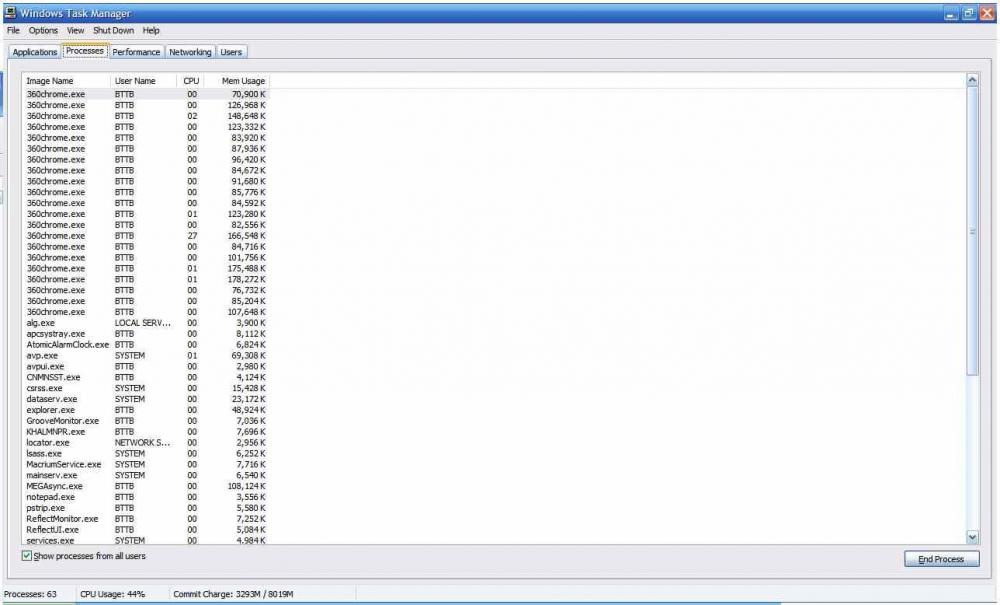
Task: Select the AtomicAlarmClock.exe process
Action: (146, 345)
